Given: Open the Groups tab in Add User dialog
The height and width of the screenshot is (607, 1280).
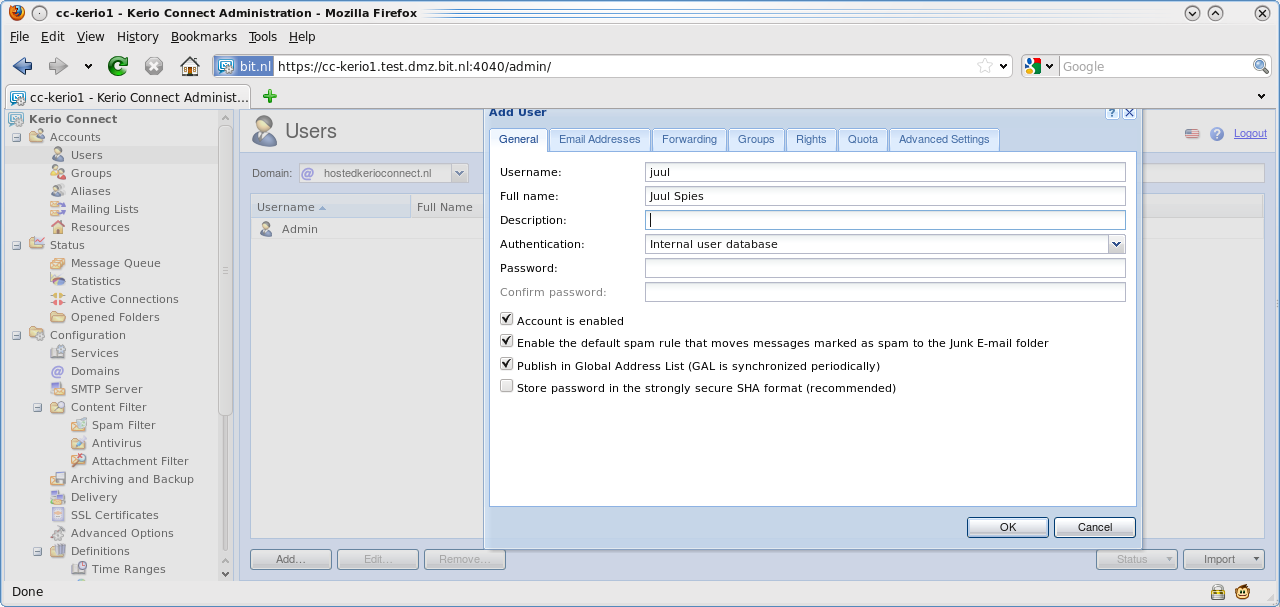Looking at the screenshot, I should [756, 140].
